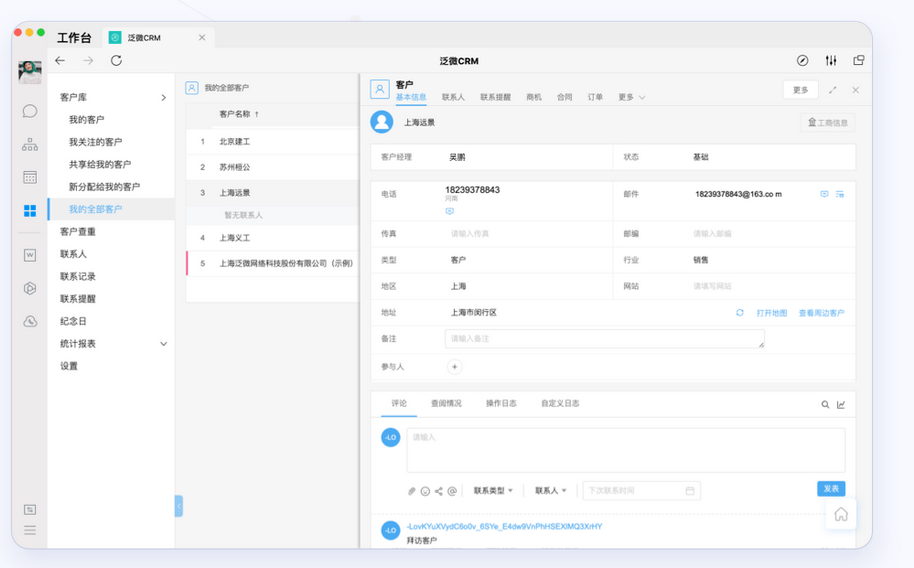Click the compass icon in top bar
This screenshot has width=914, height=568.
coord(802,61)
